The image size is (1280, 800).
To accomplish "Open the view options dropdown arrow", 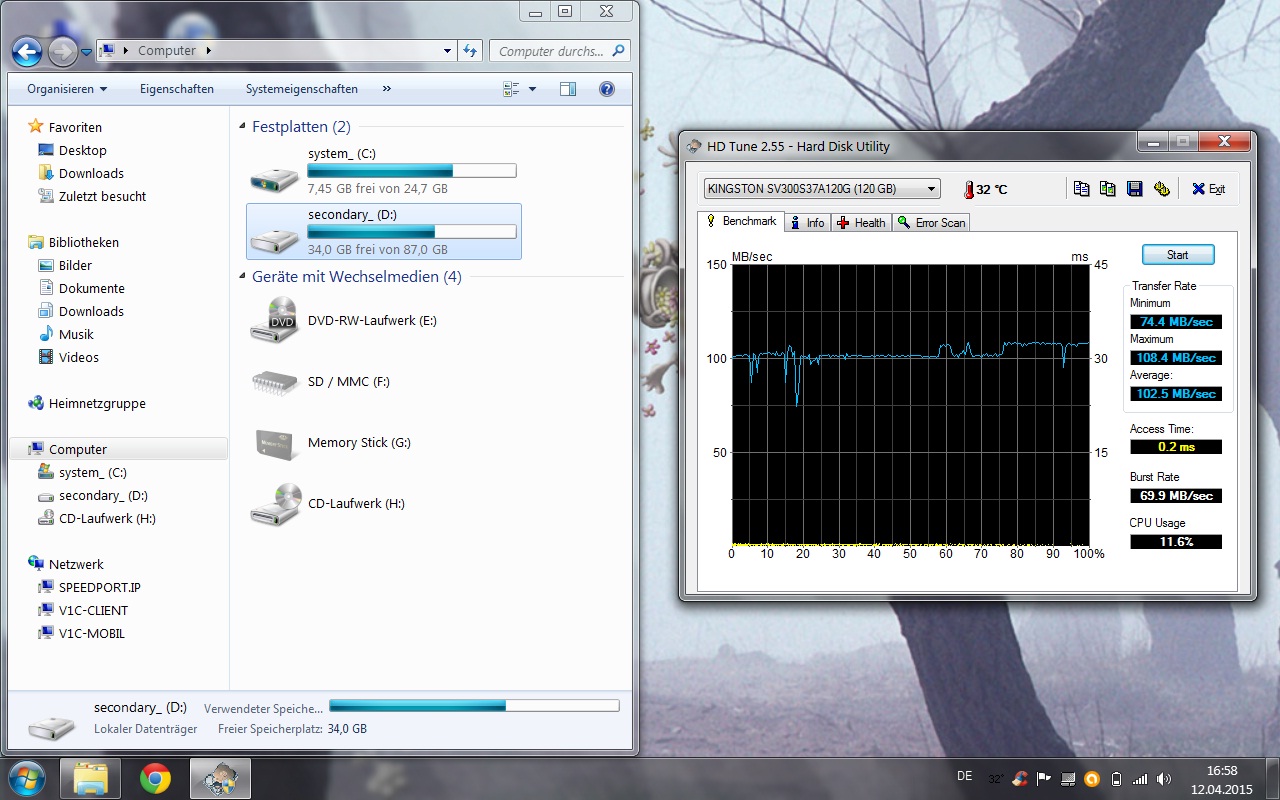I will click(x=532, y=89).
